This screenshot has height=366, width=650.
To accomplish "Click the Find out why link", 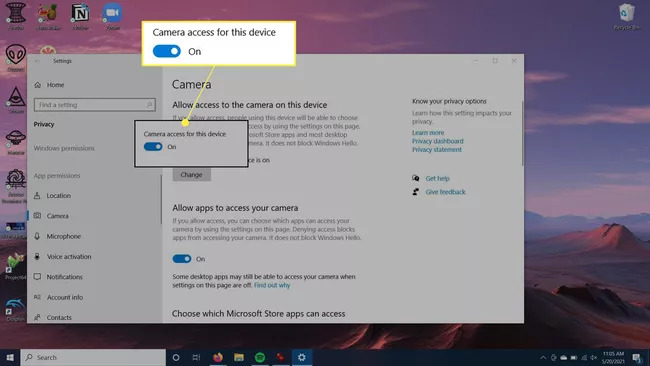I will 272,285.
